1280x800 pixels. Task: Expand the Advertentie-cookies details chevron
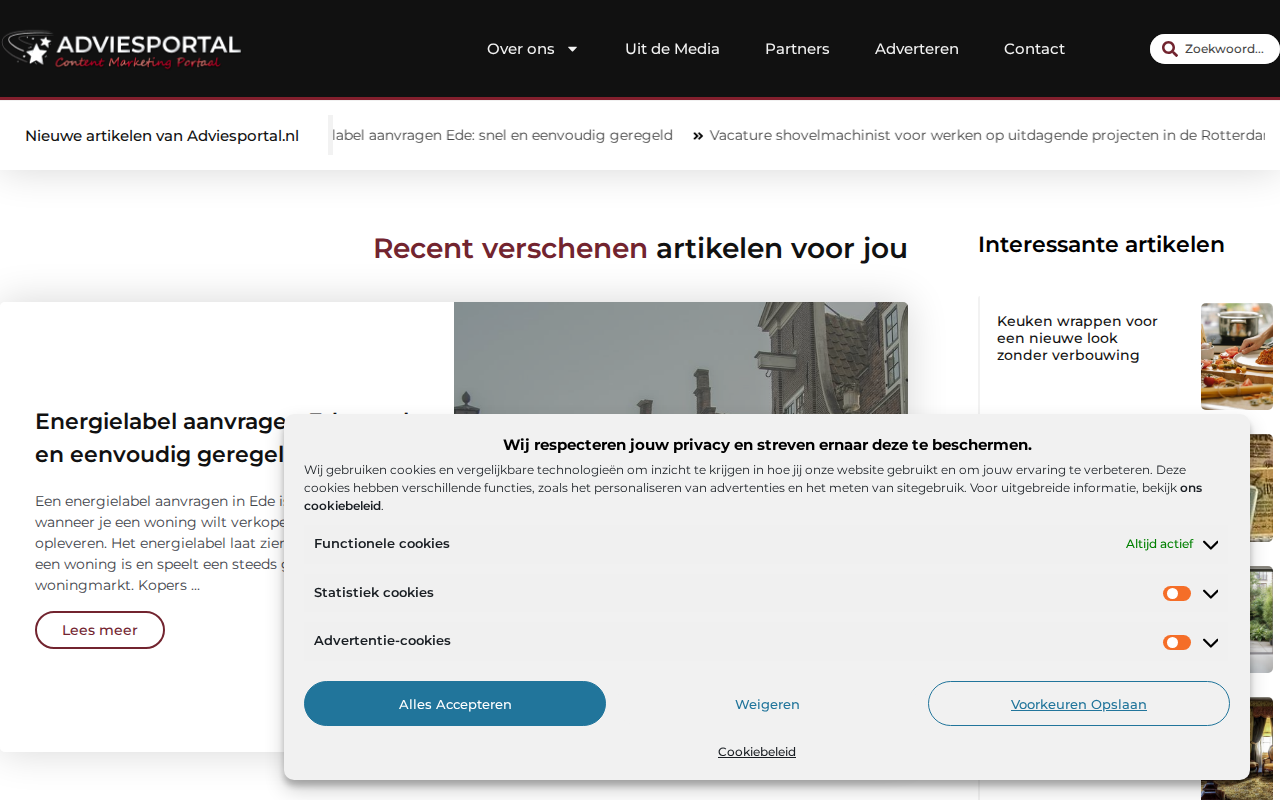click(x=1210, y=642)
